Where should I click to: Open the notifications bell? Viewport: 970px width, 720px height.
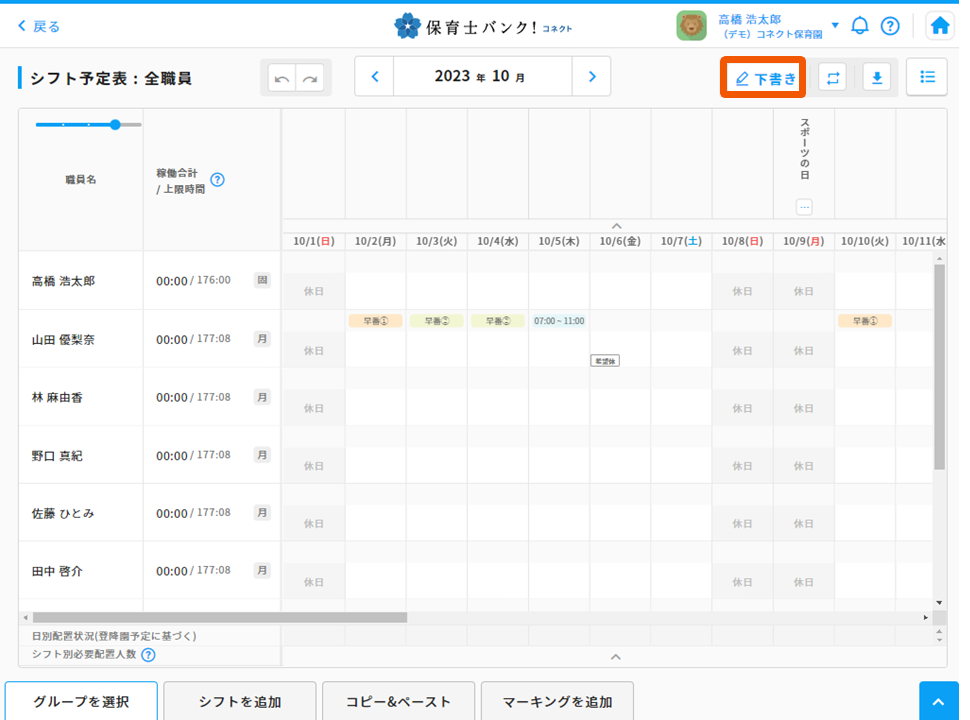[859, 26]
